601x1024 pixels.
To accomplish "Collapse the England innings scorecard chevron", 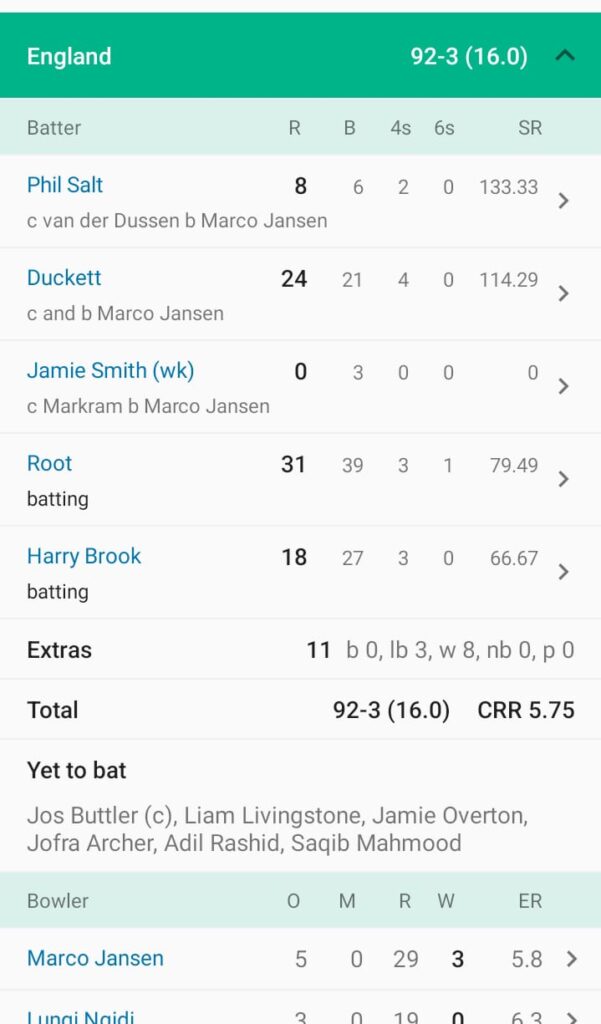I will coord(564,56).
